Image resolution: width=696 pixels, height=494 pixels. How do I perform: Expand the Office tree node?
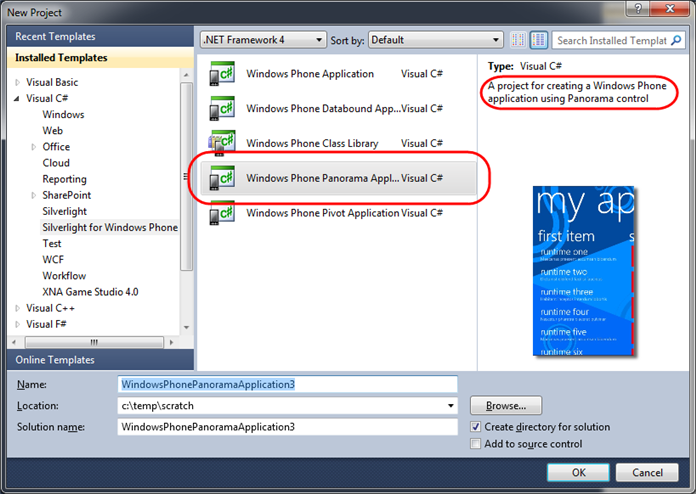[34, 147]
